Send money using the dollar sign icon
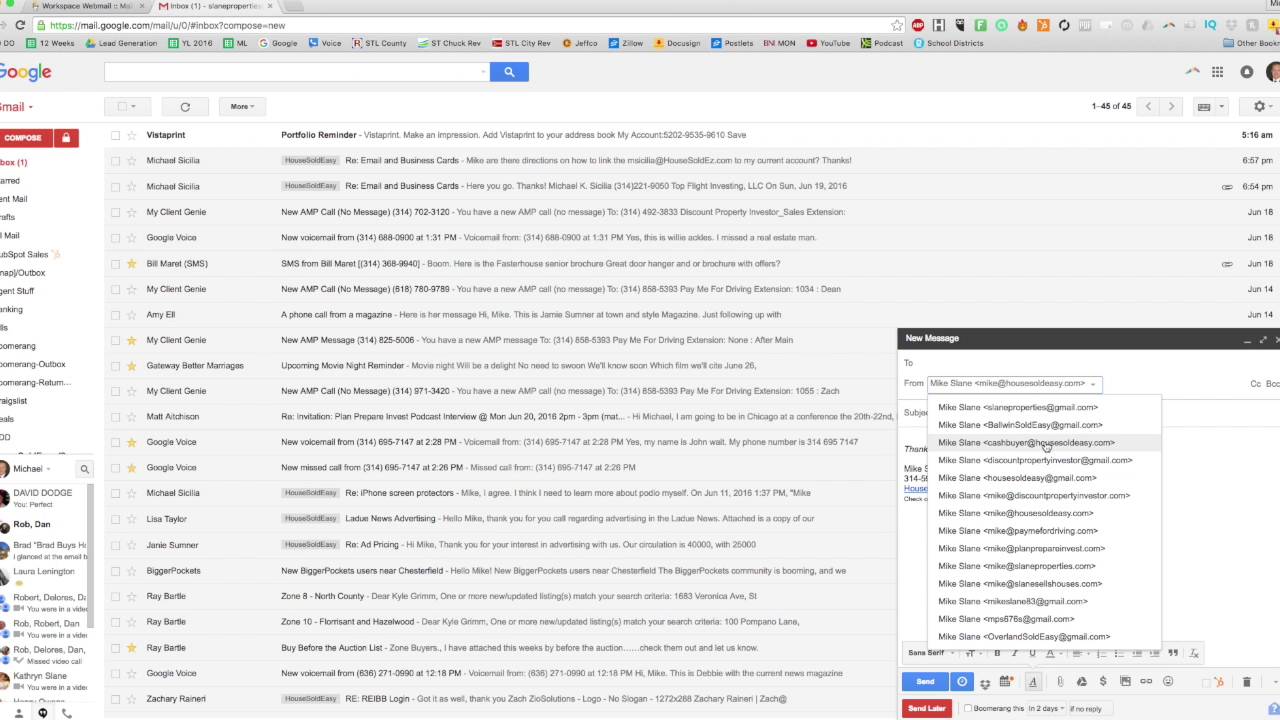 (1102, 682)
